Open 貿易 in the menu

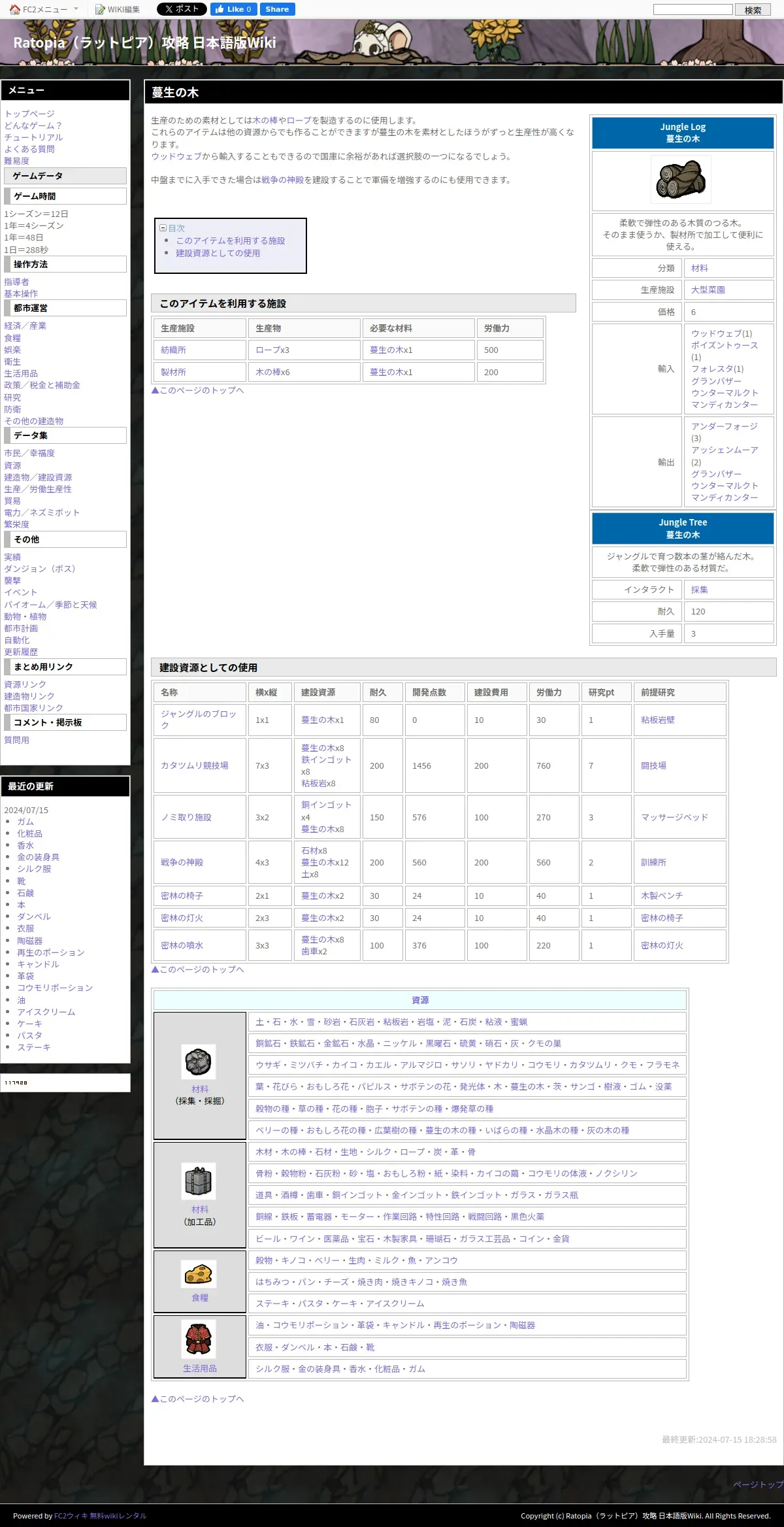pos(12,501)
